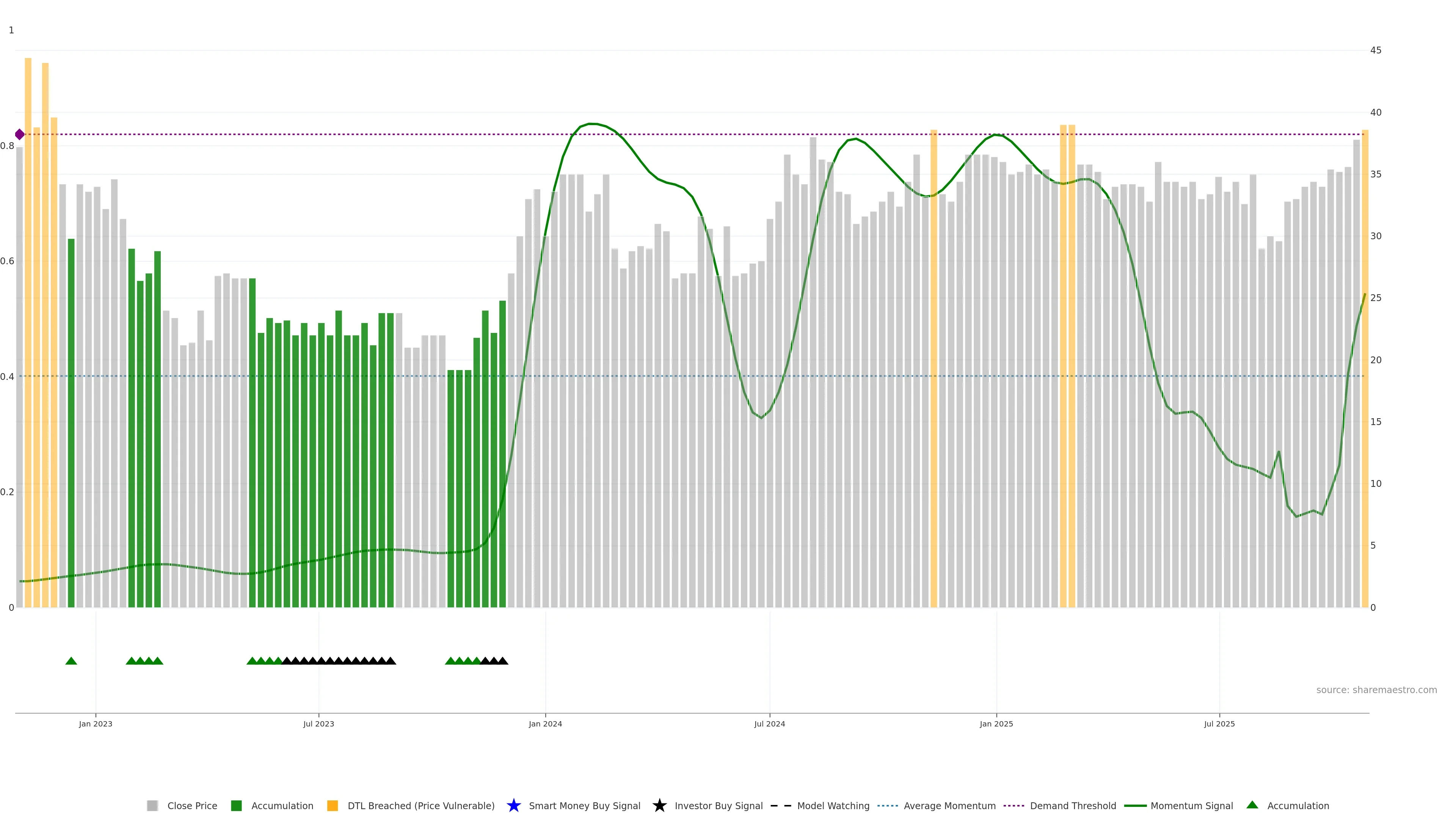
Task: Click the purple diamond on Demand Threshold line
Action: tap(20, 135)
